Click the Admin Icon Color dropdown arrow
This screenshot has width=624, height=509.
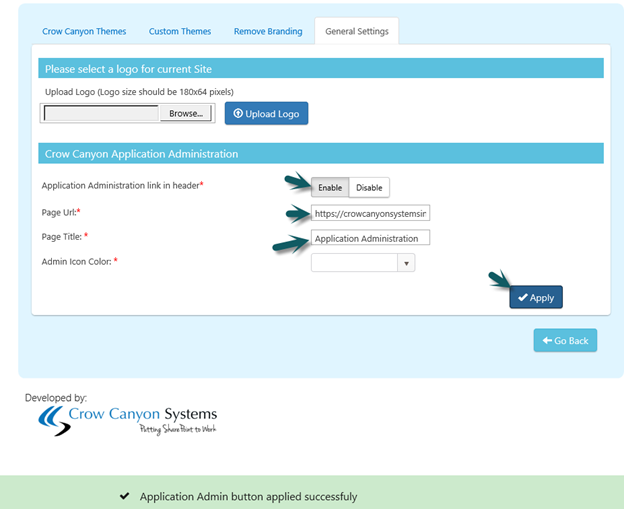(406, 263)
